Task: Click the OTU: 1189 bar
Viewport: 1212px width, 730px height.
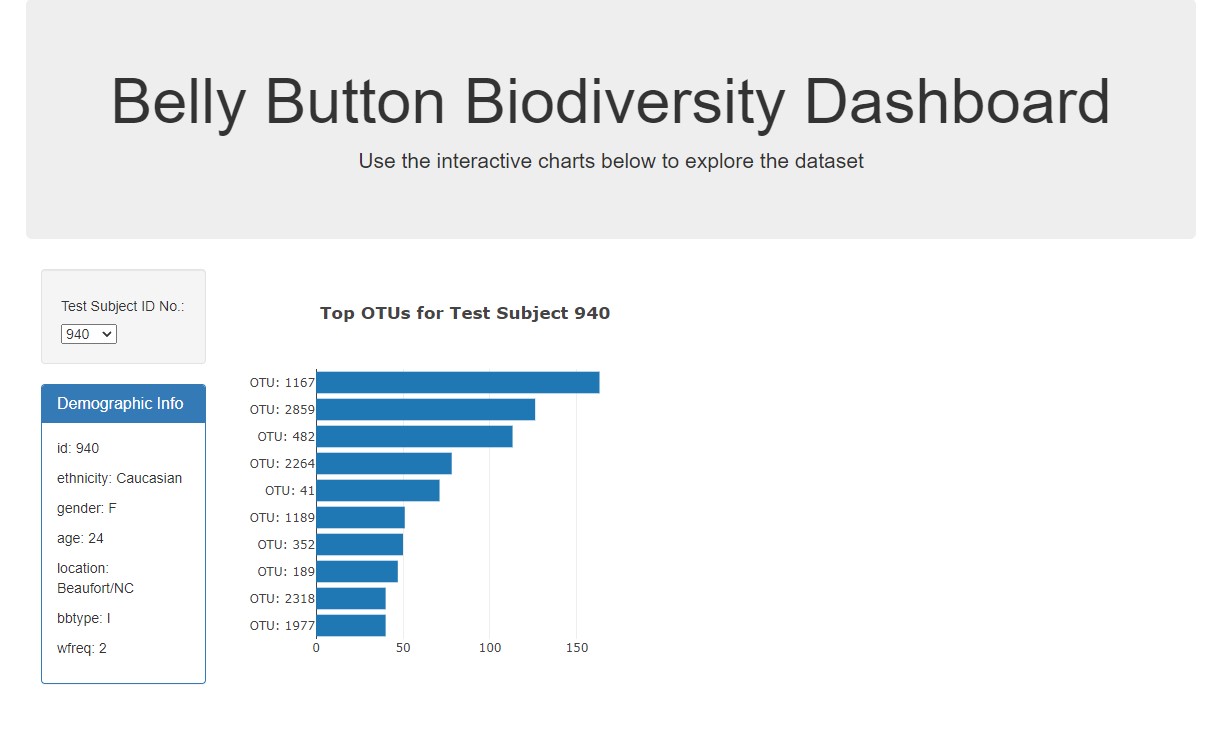Action: coord(361,517)
